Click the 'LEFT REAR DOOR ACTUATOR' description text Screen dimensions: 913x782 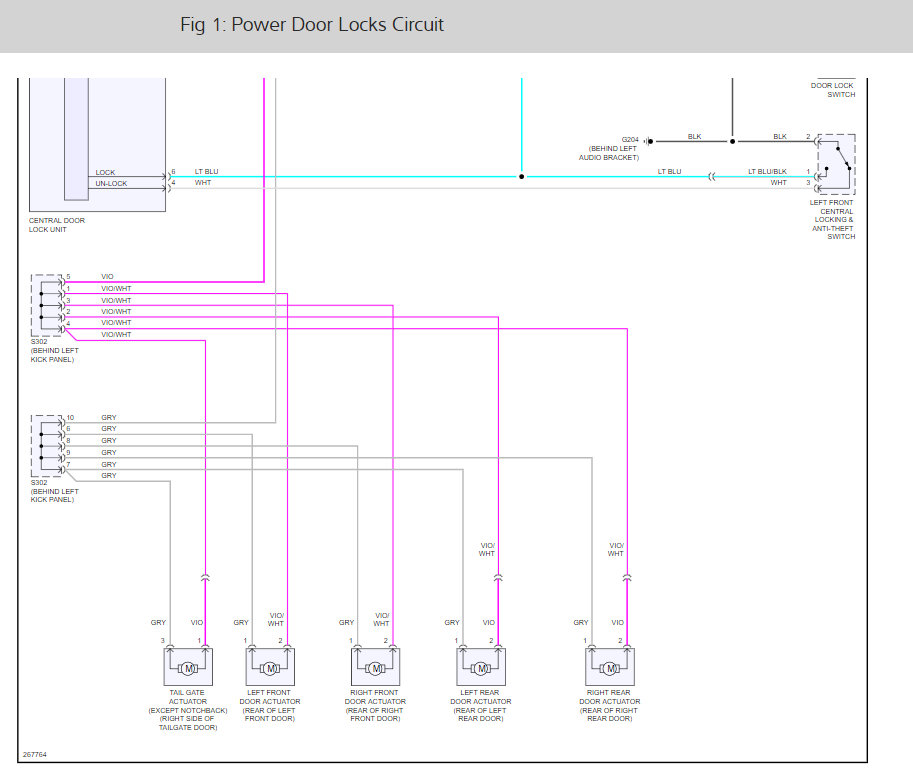pos(480,706)
